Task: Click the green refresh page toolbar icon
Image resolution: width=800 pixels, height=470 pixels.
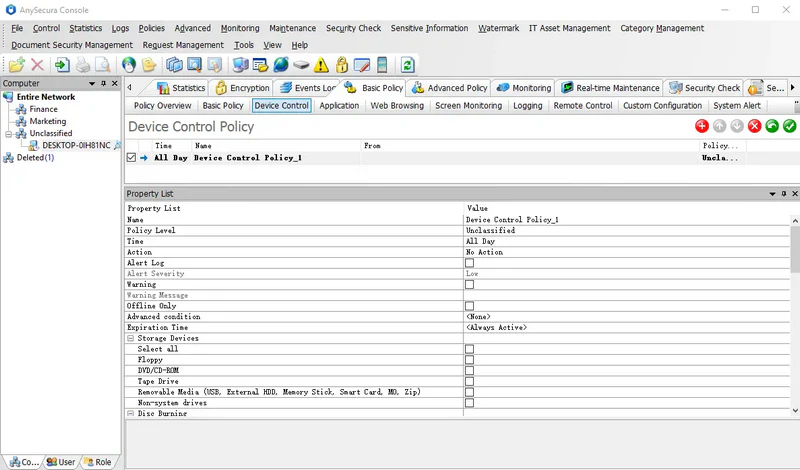Action: (407, 65)
